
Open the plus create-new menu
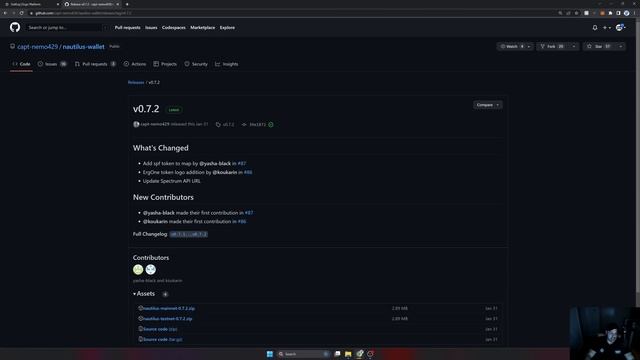tap(607, 28)
